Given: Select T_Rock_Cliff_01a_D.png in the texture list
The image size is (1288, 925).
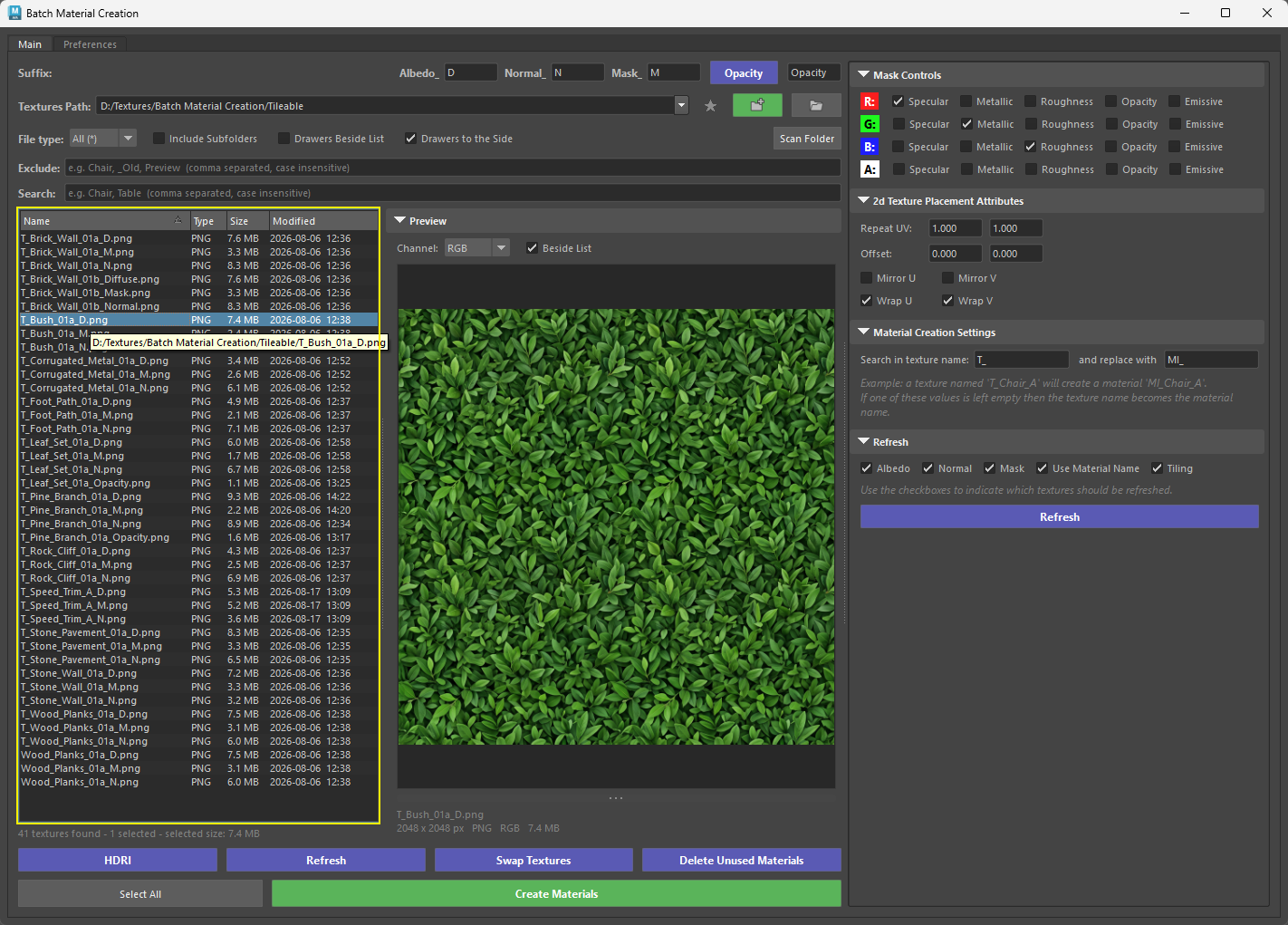Looking at the screenshot, I should pyautogui.click(x=198, y=551).
